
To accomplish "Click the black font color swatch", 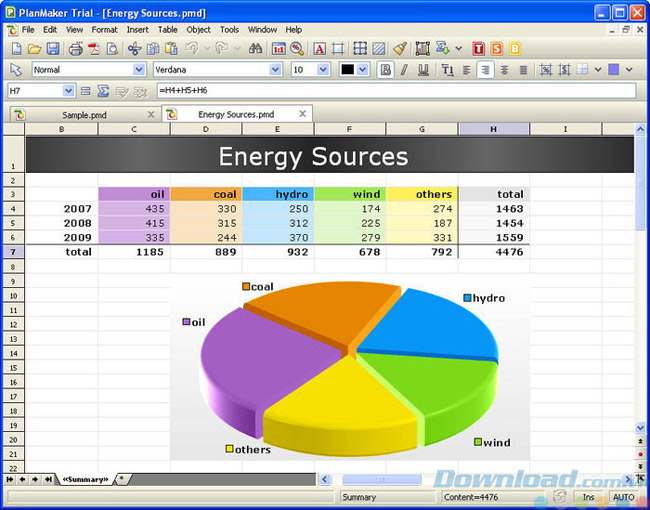I will coord(348,70).
